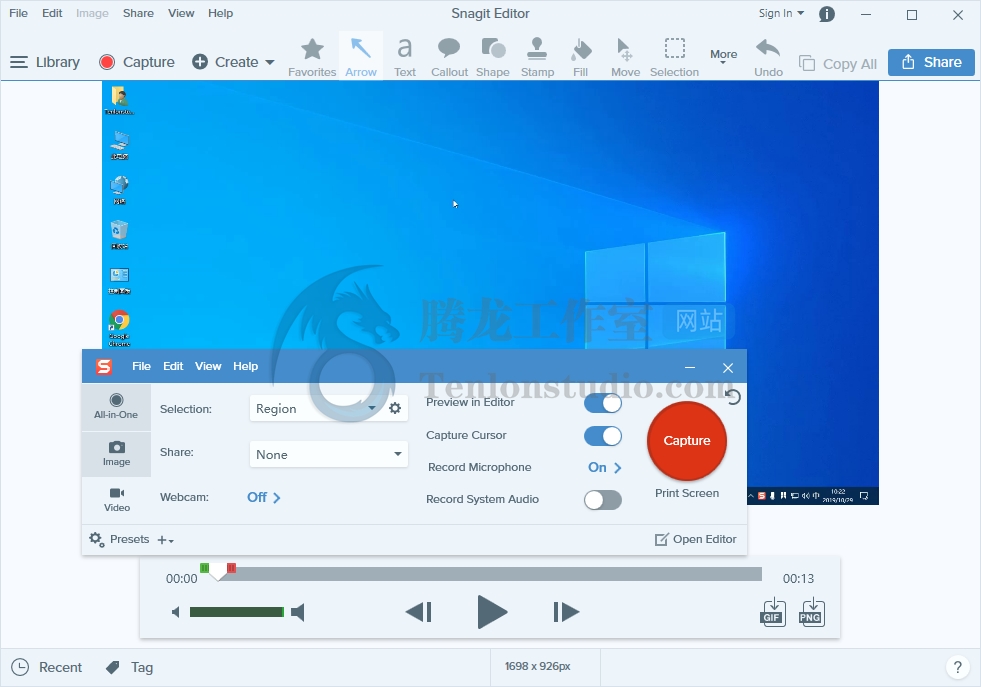Screen dimensions: 981x687
Task: Select the Callout tool
Action: click(449, 57)
